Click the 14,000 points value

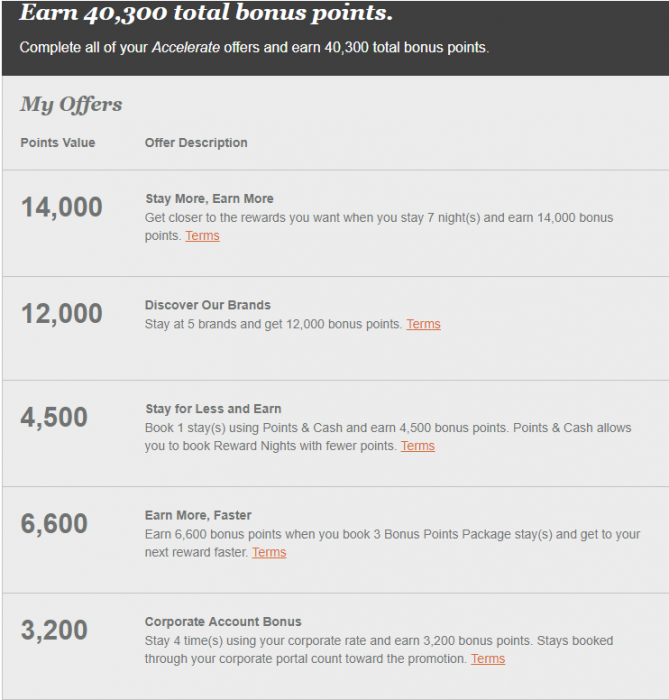pyautogui.click(x=61, y=208)
